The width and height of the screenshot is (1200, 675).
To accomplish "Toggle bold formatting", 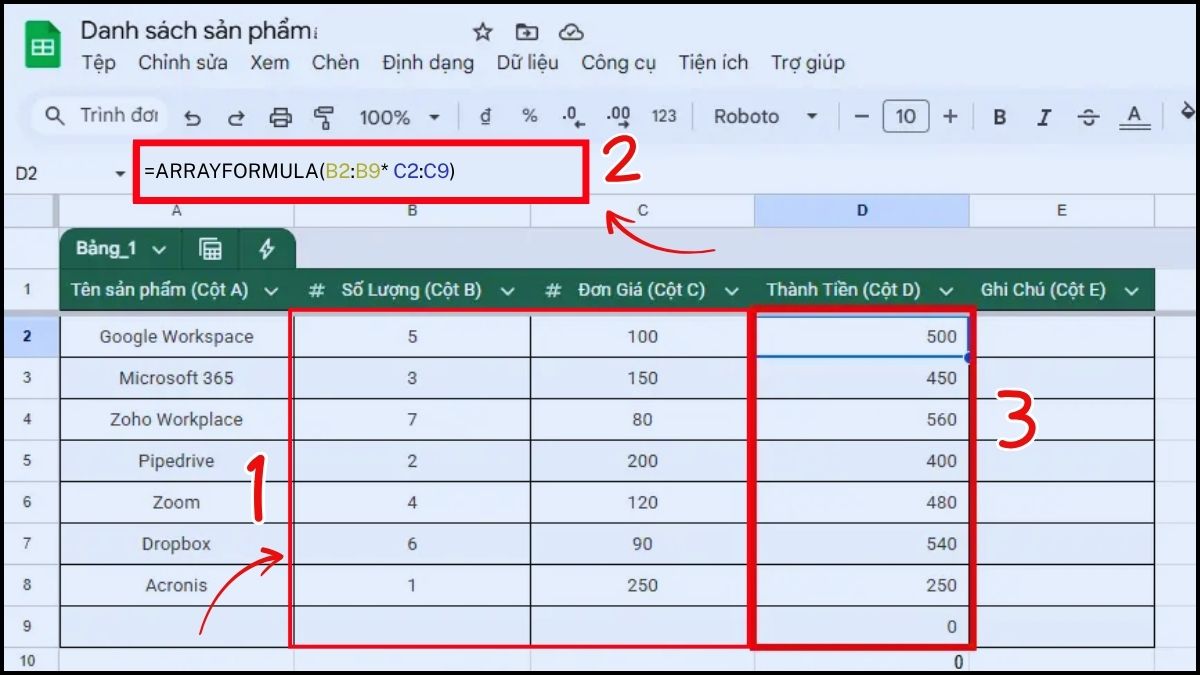I will coord(998,116).
